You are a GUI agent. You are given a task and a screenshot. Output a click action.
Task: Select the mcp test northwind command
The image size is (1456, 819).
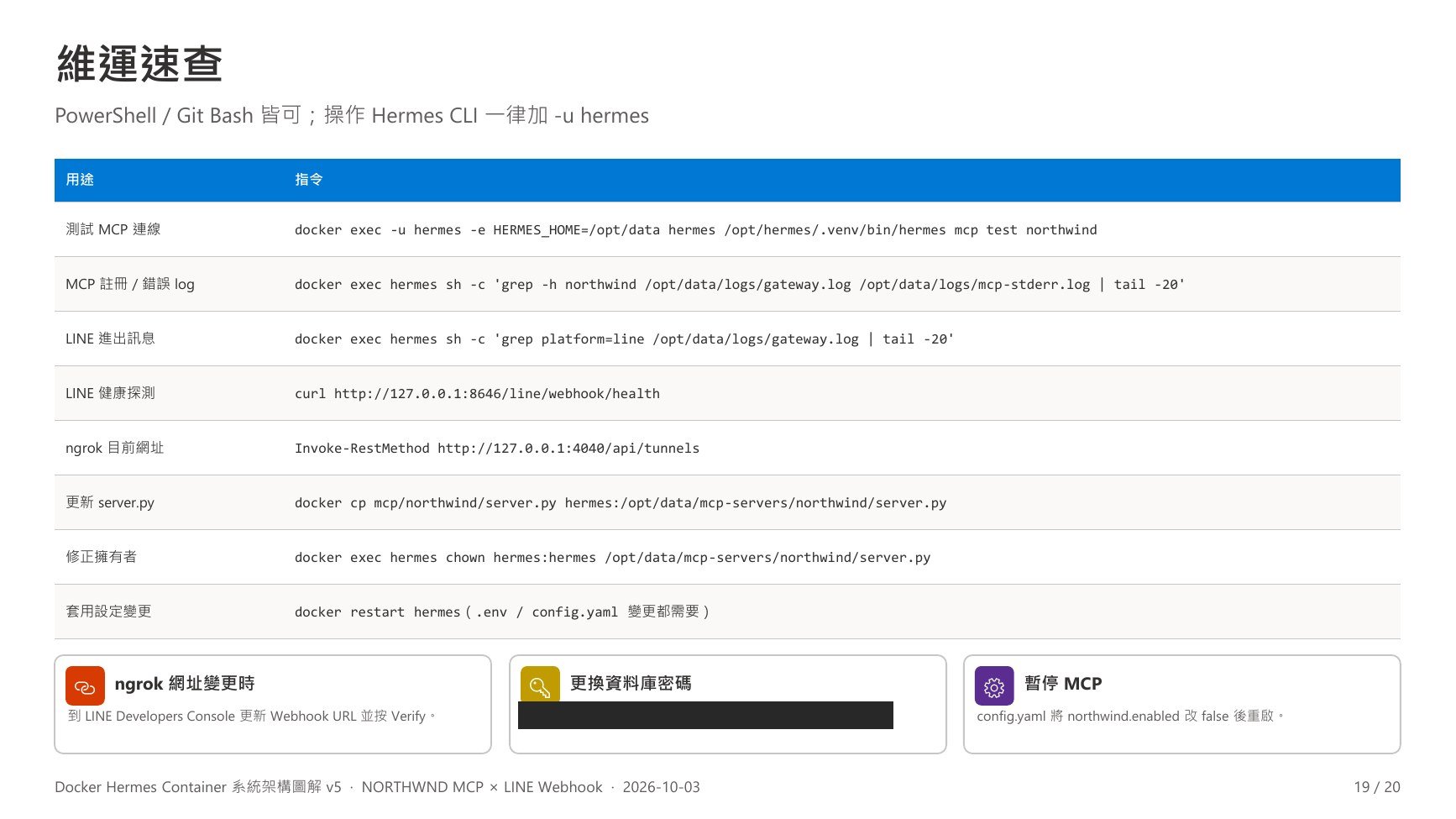695,230
